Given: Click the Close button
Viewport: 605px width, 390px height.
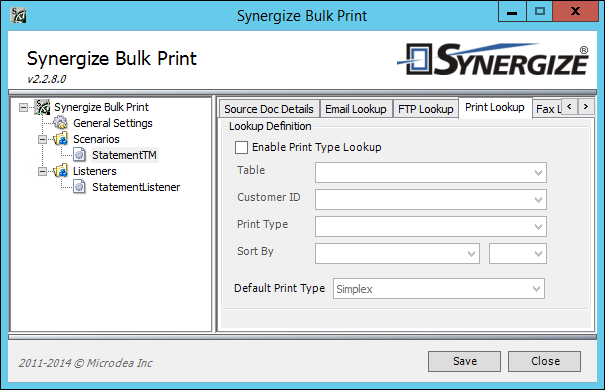Looking at the screenshot, I should tap(544, 361).
